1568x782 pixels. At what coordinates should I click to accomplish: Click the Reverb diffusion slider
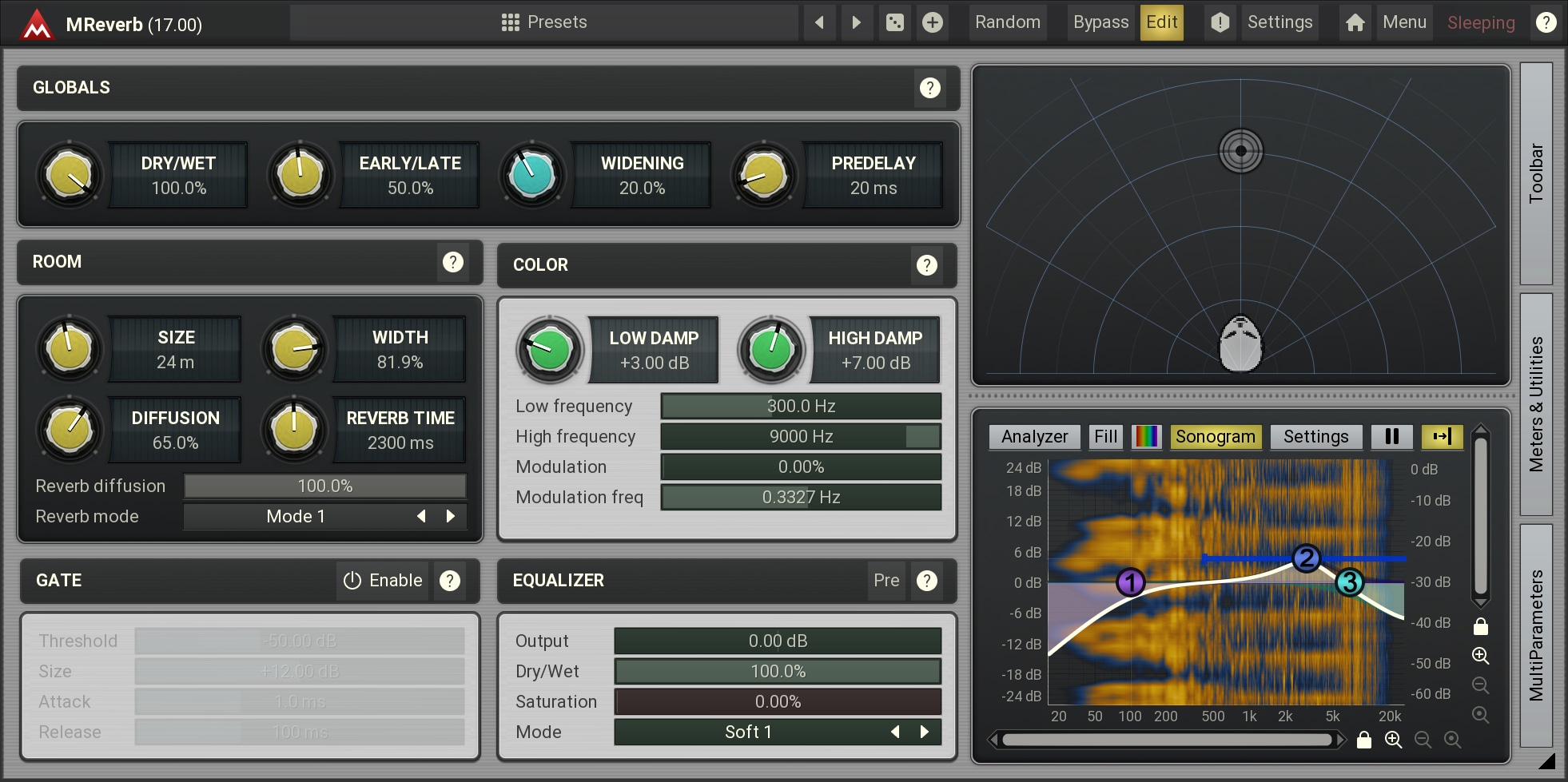(x=324, y=486)
